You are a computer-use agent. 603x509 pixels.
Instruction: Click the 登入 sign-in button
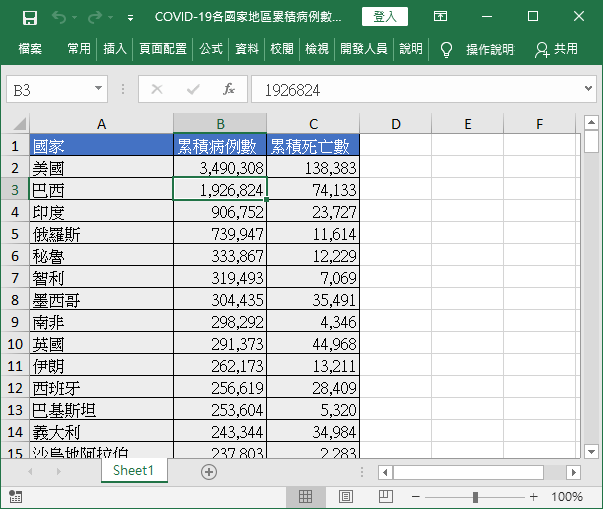pyautogui.click(x=385, y=17)
